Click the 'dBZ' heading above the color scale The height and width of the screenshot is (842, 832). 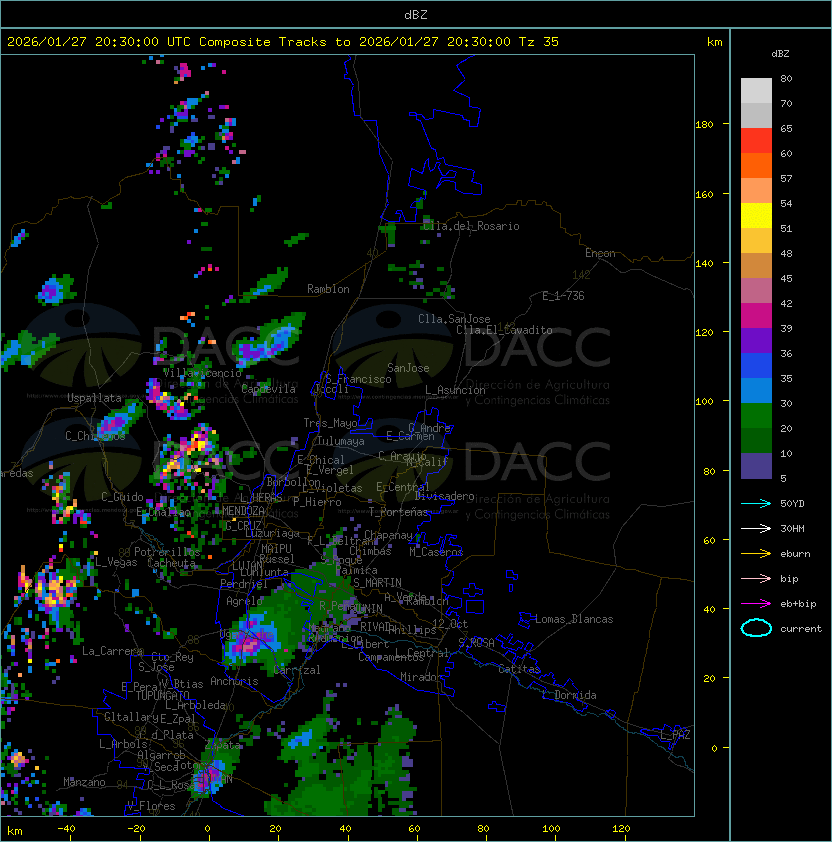click(x=780, y=54)
